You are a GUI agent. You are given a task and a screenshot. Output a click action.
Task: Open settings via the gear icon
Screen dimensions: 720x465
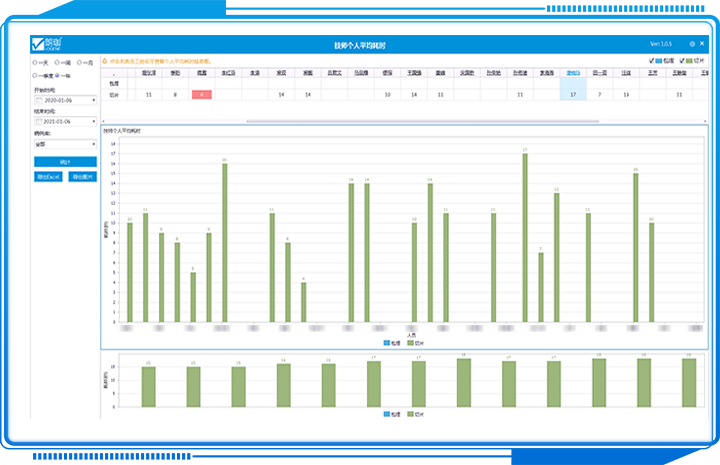click(x=692, y=45)
